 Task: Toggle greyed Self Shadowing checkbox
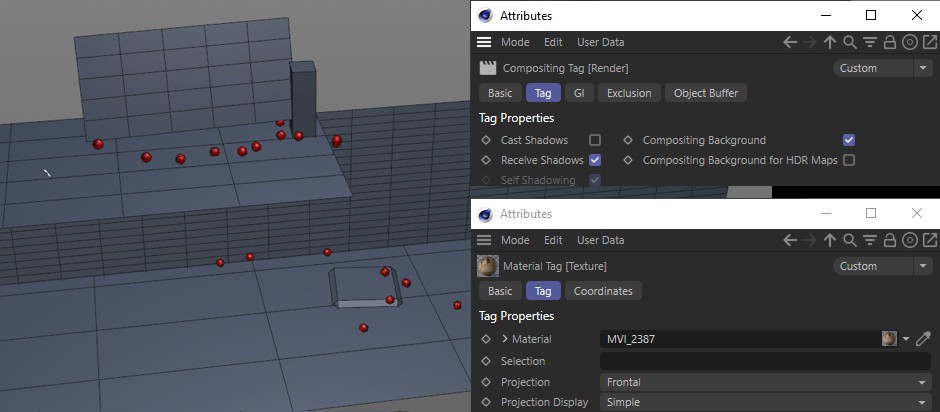pyautogui.click(x=595, y=180)
